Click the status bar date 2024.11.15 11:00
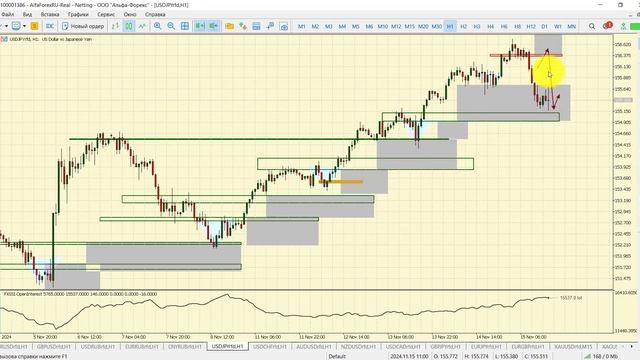 click(409, 356)
